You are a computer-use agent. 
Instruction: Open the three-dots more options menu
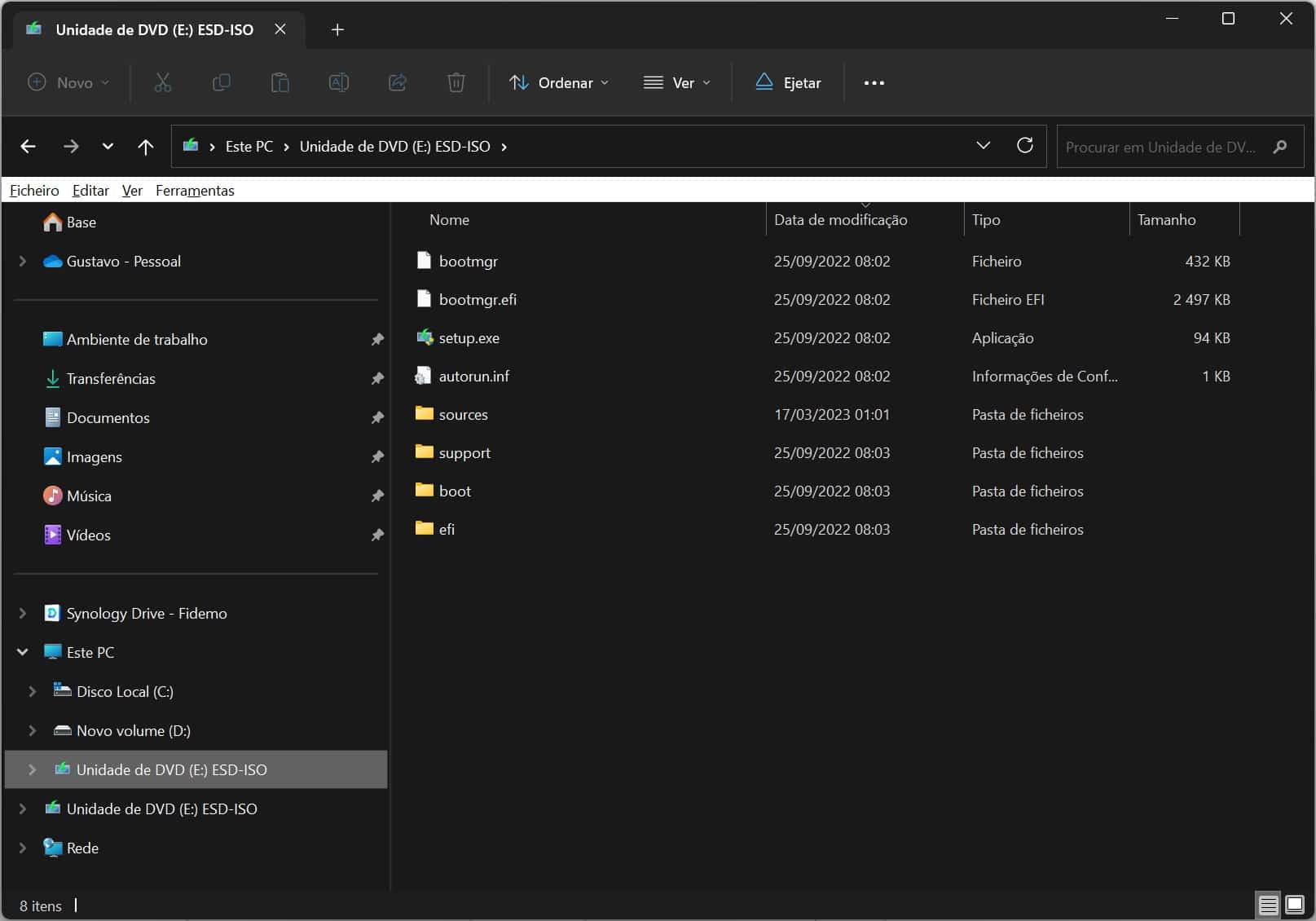874,82
